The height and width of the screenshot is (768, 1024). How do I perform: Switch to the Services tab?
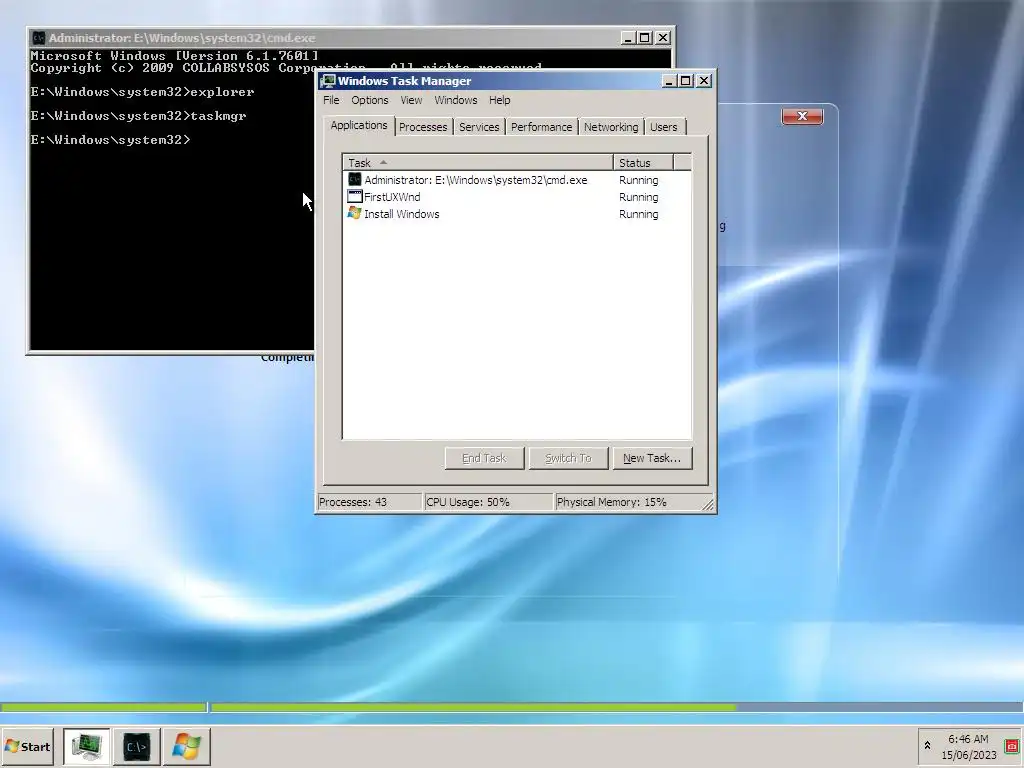point(479,127)
